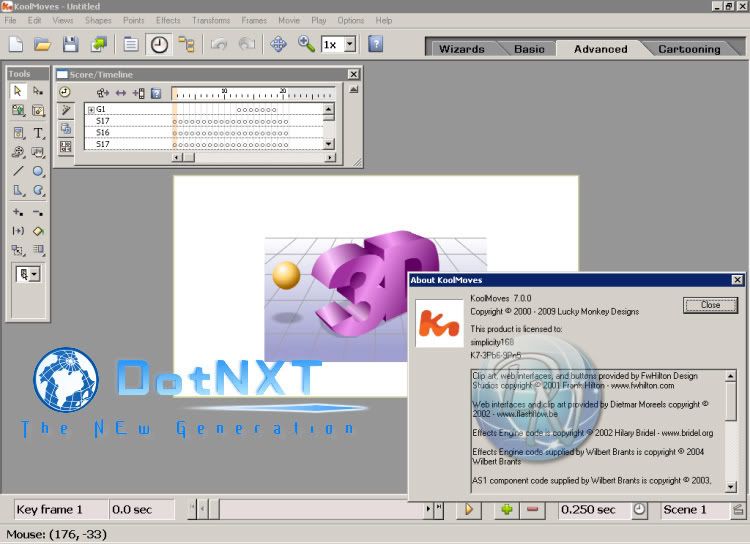Select the Text tool

point(39,132)
